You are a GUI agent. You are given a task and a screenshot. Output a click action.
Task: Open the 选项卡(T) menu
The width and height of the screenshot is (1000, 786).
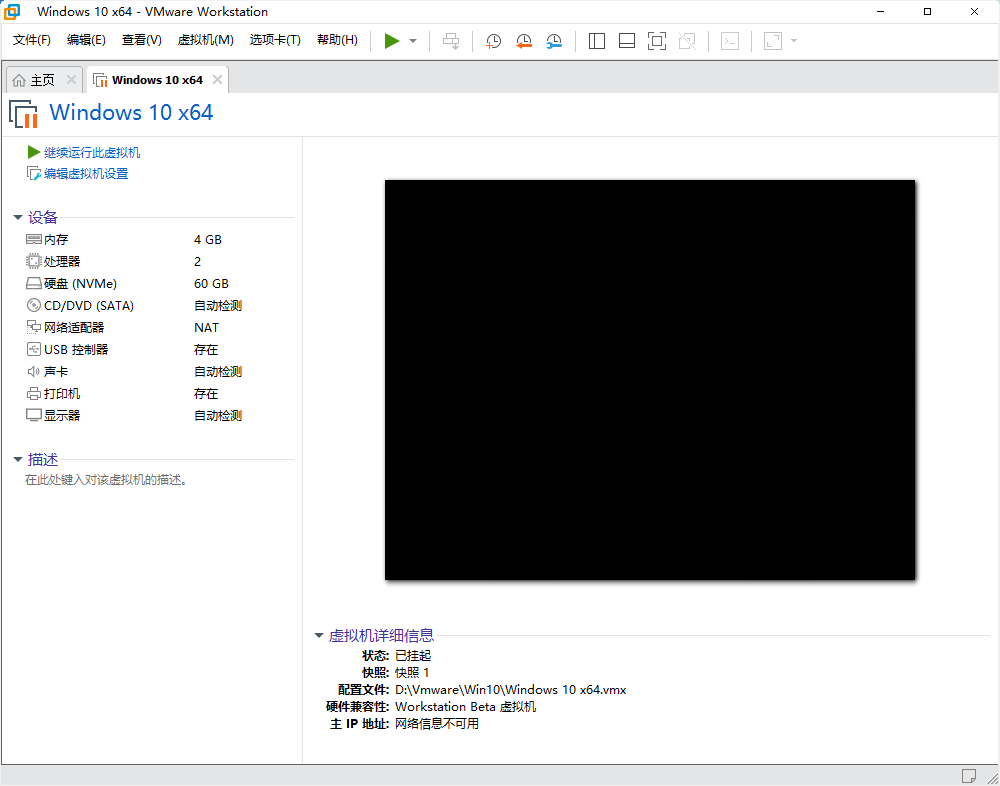(x=275, y=40)
